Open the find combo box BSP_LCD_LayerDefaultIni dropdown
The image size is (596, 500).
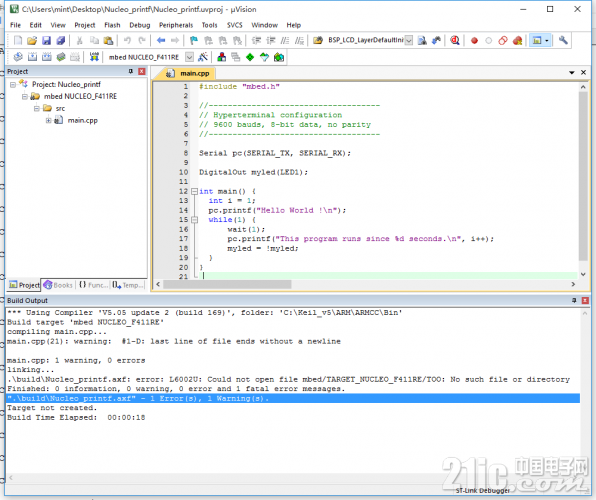(x=409, y=40)
